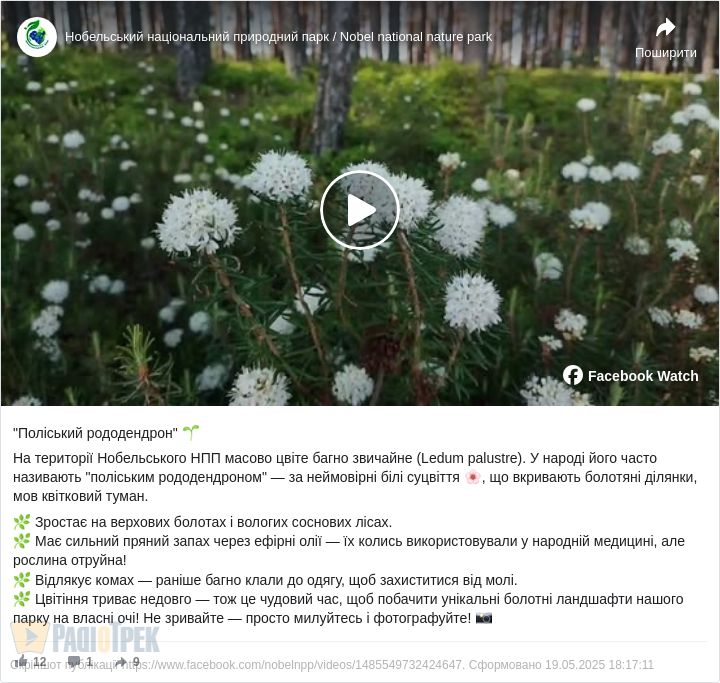Click the likes count 12

coord(40,662)
